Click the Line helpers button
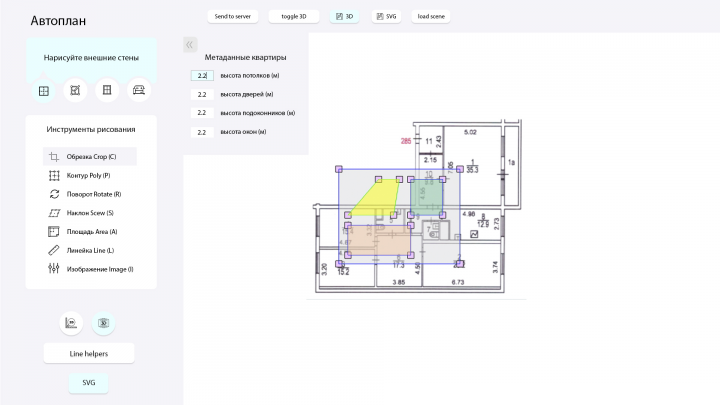Image resolution: width=720 pixels, height=405 pixels. click(x=89, y=354)
